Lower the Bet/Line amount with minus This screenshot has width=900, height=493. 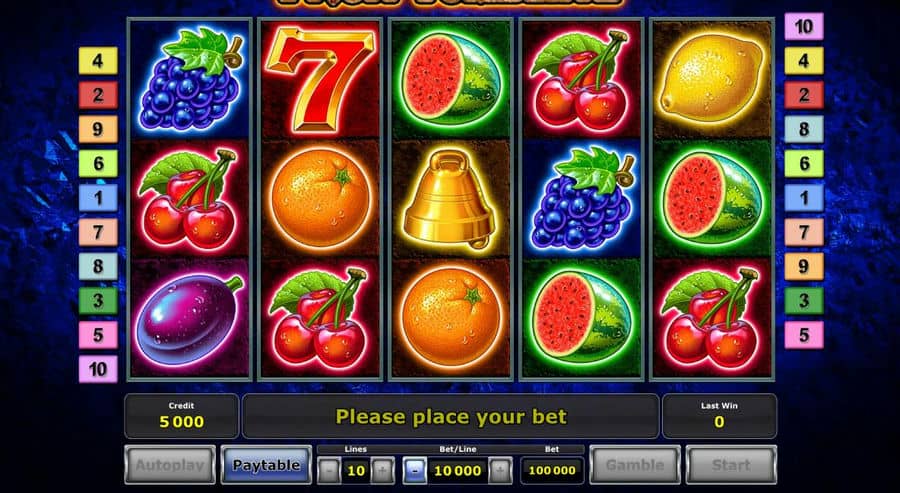[415, 471]
